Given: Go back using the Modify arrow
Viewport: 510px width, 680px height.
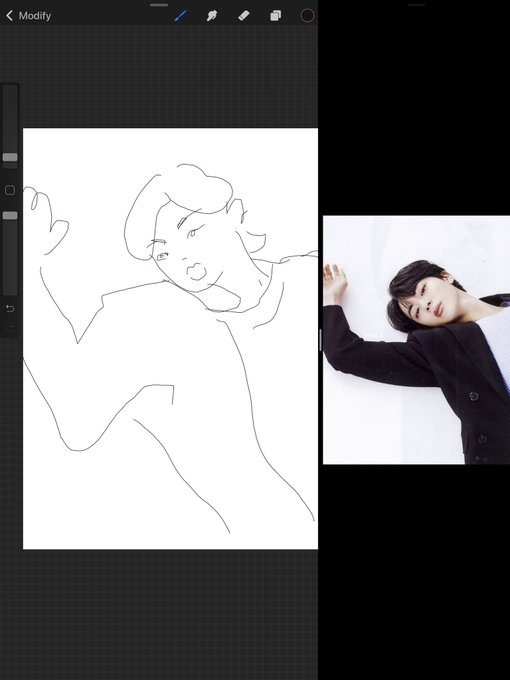Looking at the screenshot, I should click(x=9, y=16).
